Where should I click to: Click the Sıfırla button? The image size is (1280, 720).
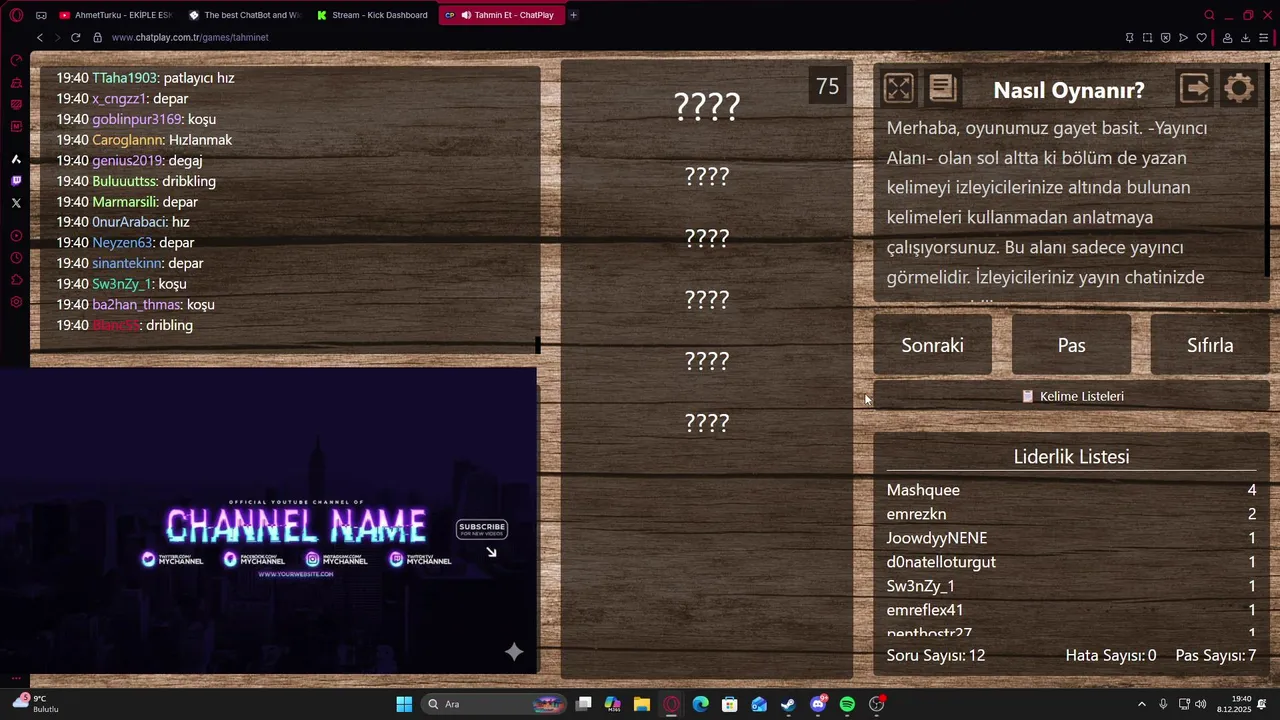coord(1210,345)
